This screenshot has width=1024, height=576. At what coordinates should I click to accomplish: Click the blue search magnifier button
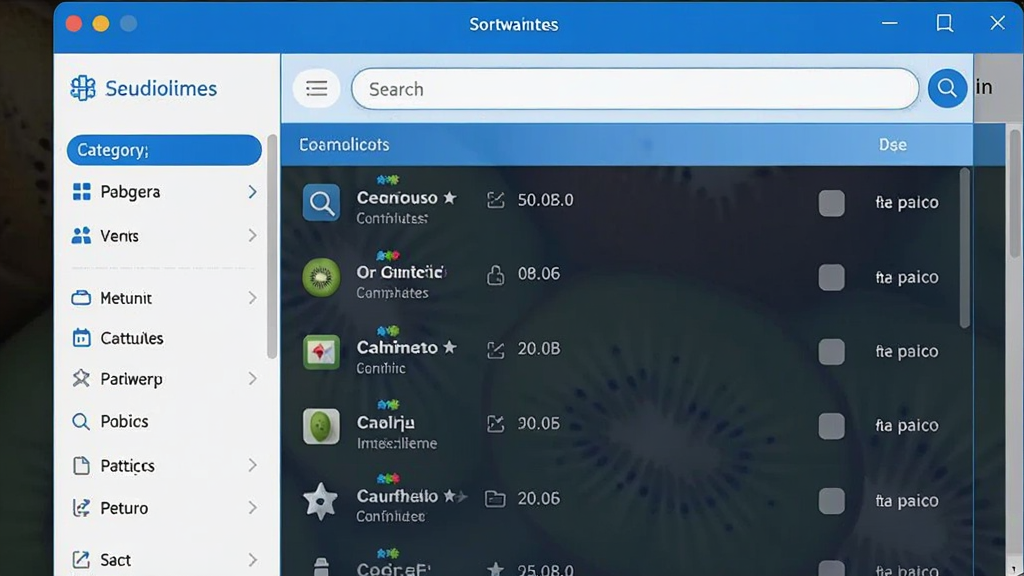click(947, 88)
